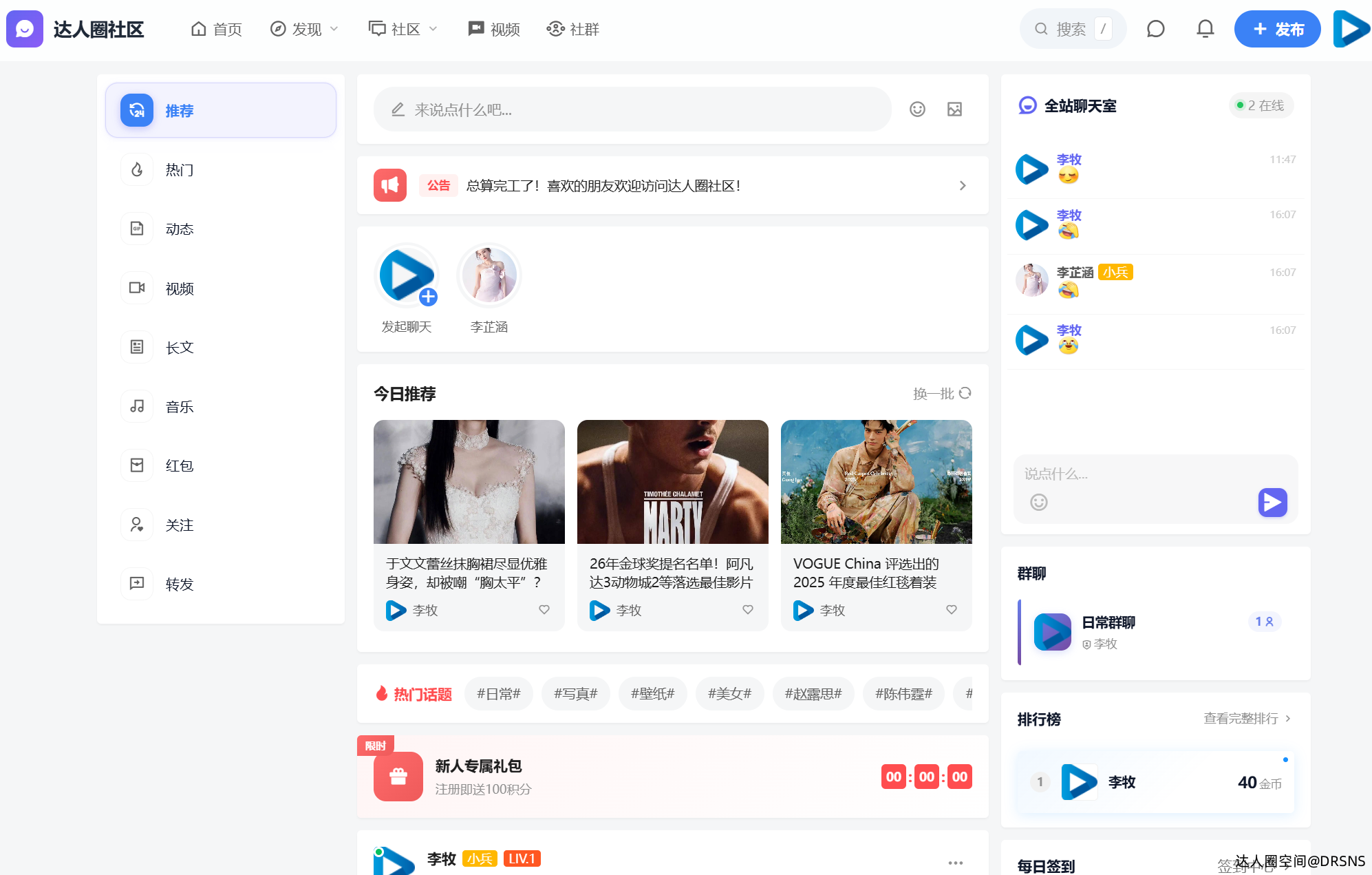Like the 于文文 post heart icon
Viewport: 1372px width, 875px height.
click(x=544, y=610)
